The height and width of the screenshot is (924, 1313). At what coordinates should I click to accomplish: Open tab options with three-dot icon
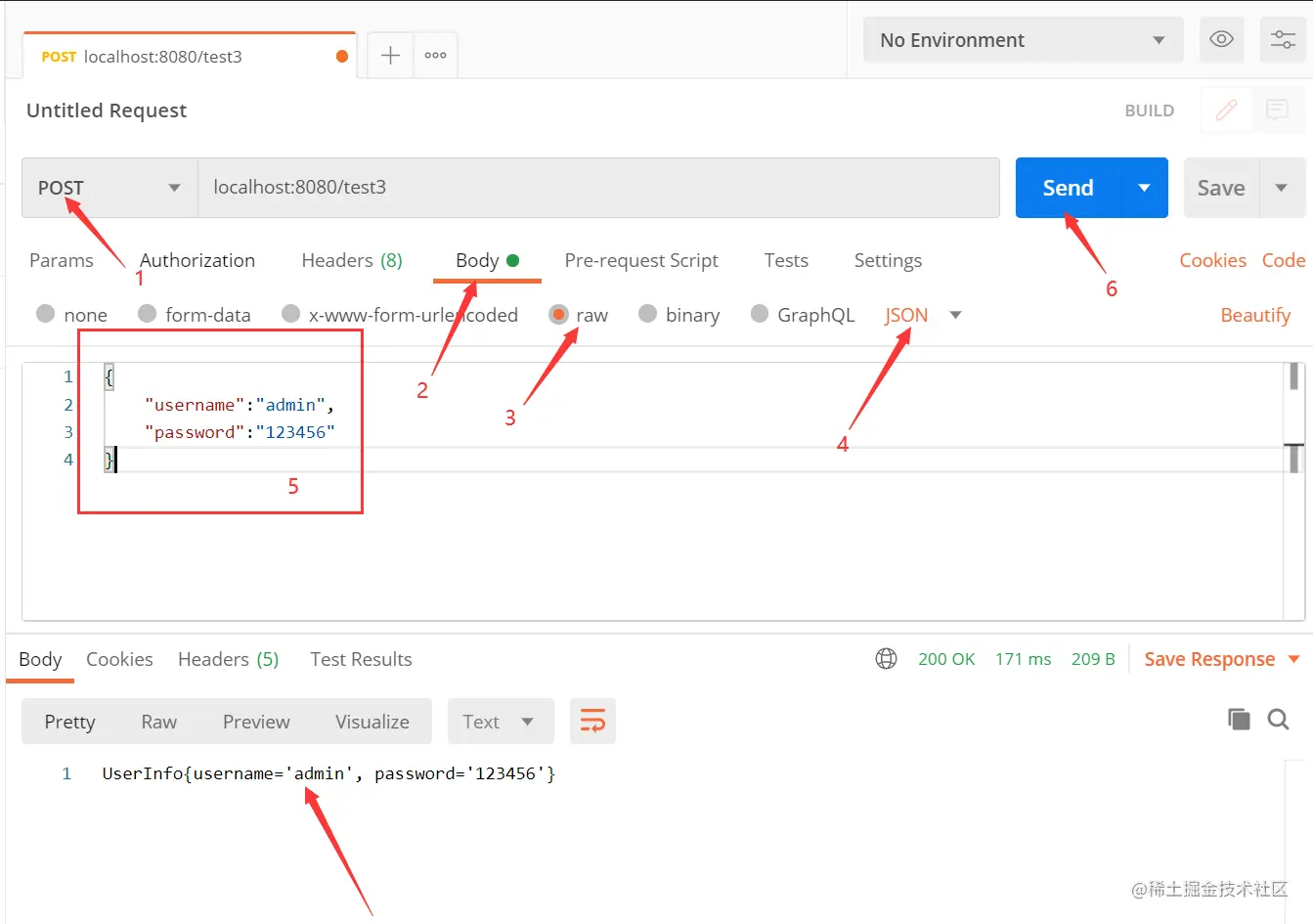(x=436, y=56)
